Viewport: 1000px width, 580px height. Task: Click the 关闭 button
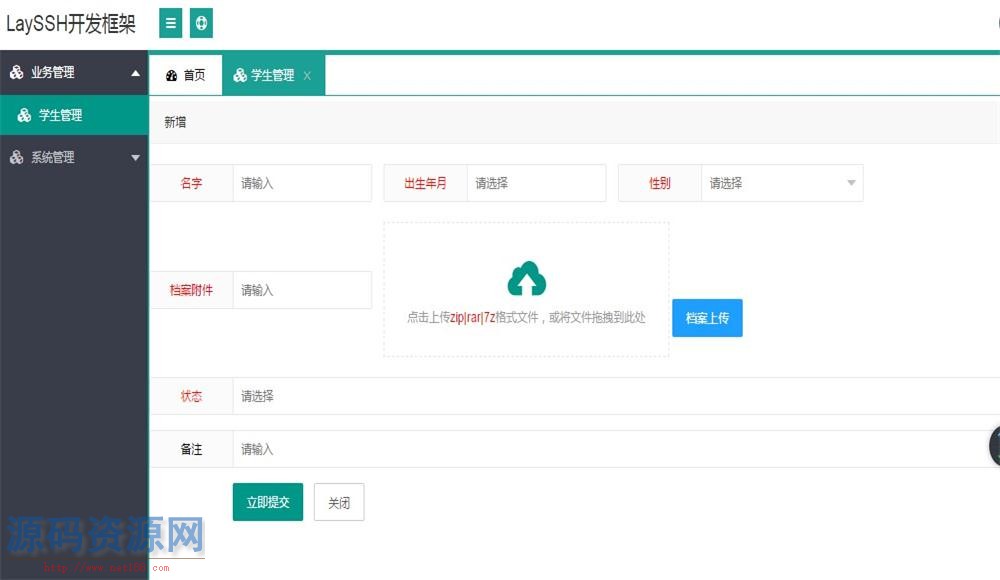(339, 502)
